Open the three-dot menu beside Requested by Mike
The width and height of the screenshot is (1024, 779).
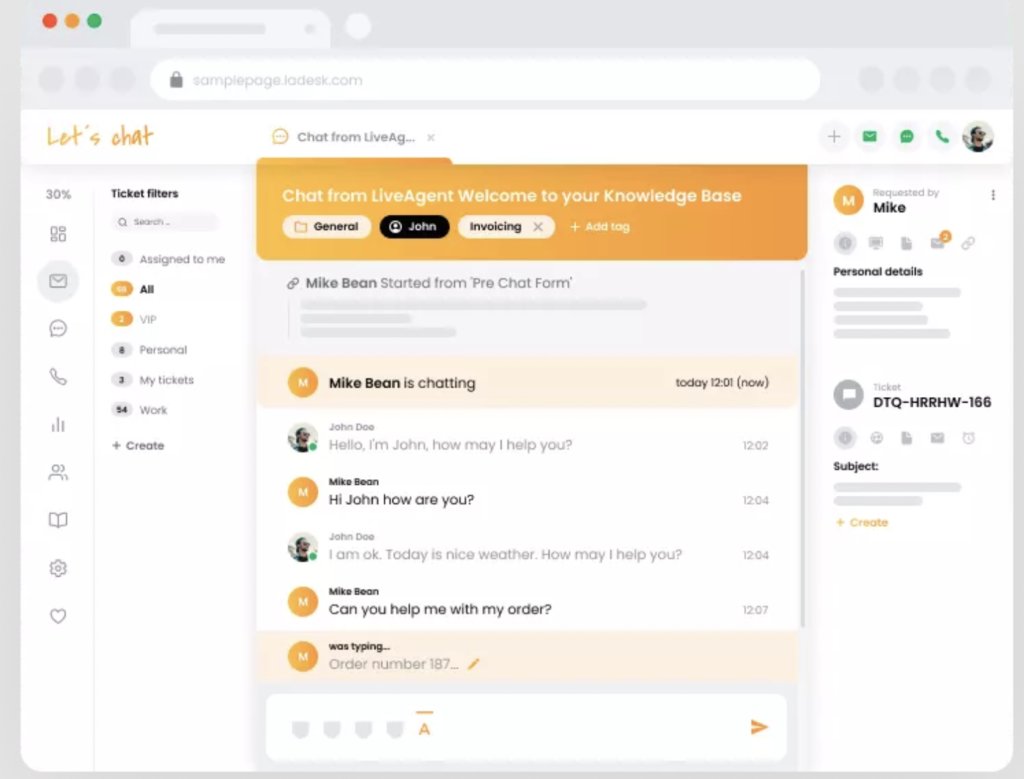[x=993, y=195]
